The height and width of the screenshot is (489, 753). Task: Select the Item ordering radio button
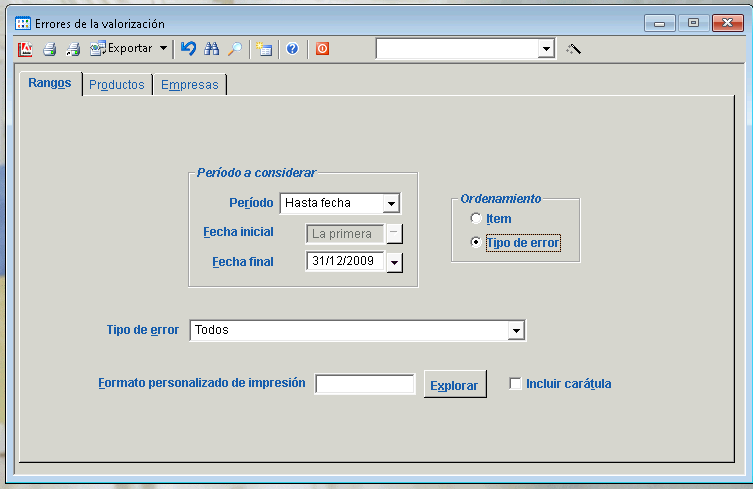pos(475,219)
